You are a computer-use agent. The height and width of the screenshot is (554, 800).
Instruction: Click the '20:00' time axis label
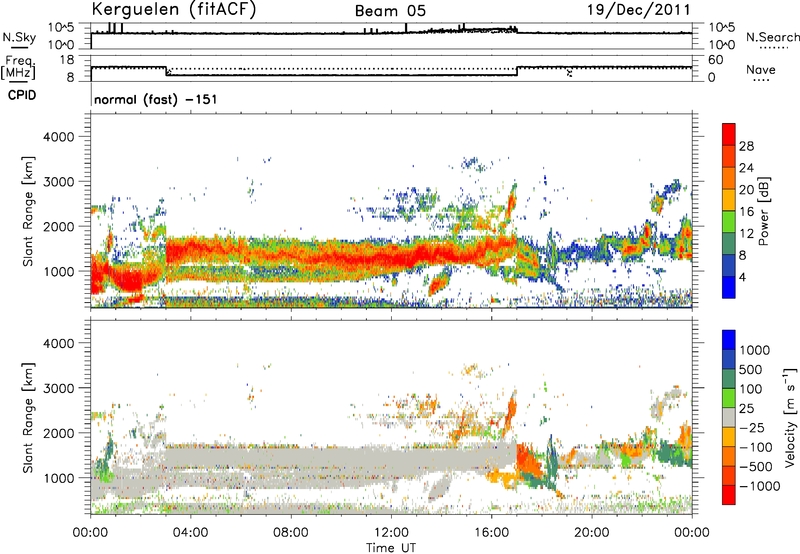(591, 533)
